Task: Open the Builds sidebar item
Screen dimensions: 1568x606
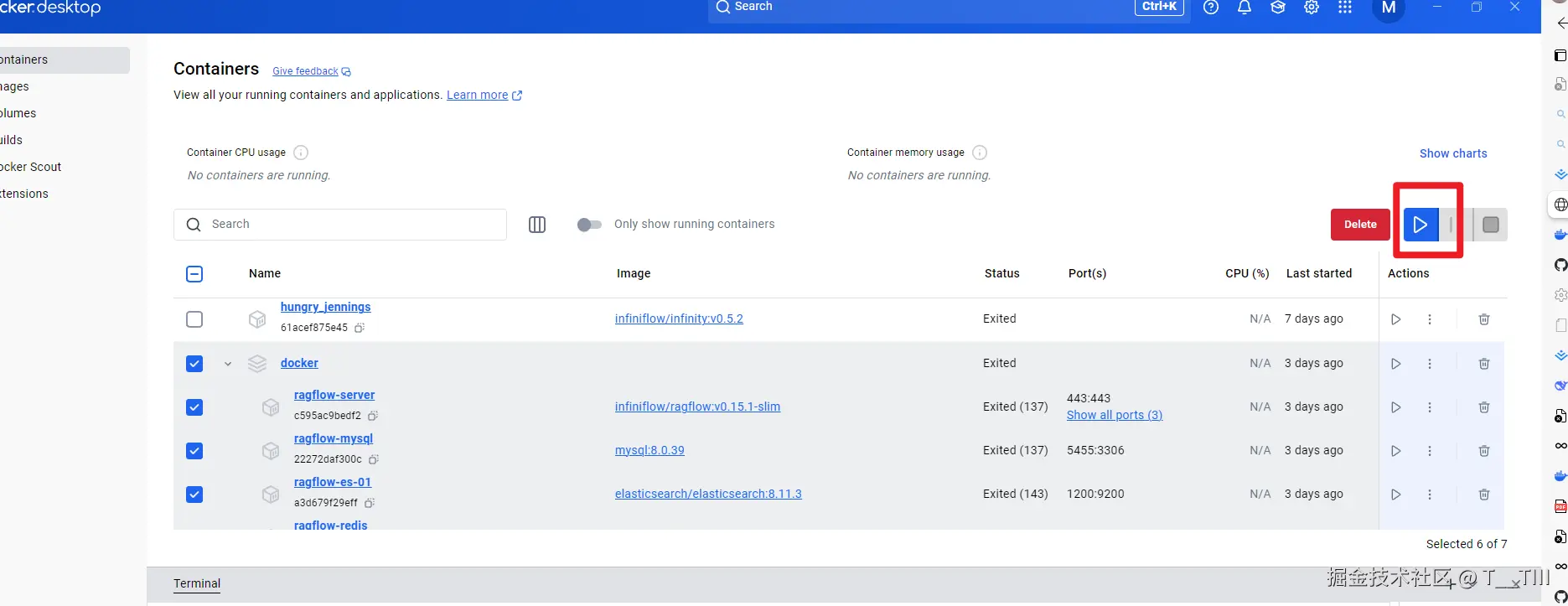Action: (63, 140)
